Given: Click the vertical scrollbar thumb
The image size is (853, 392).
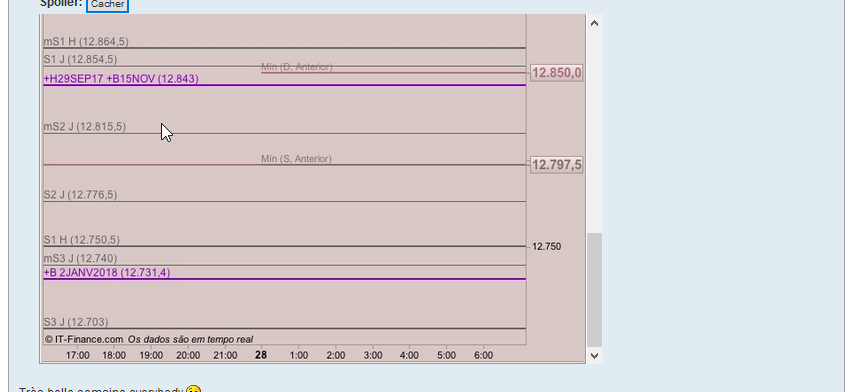Looking at the screenshot, I should click(x=594, y=290).
